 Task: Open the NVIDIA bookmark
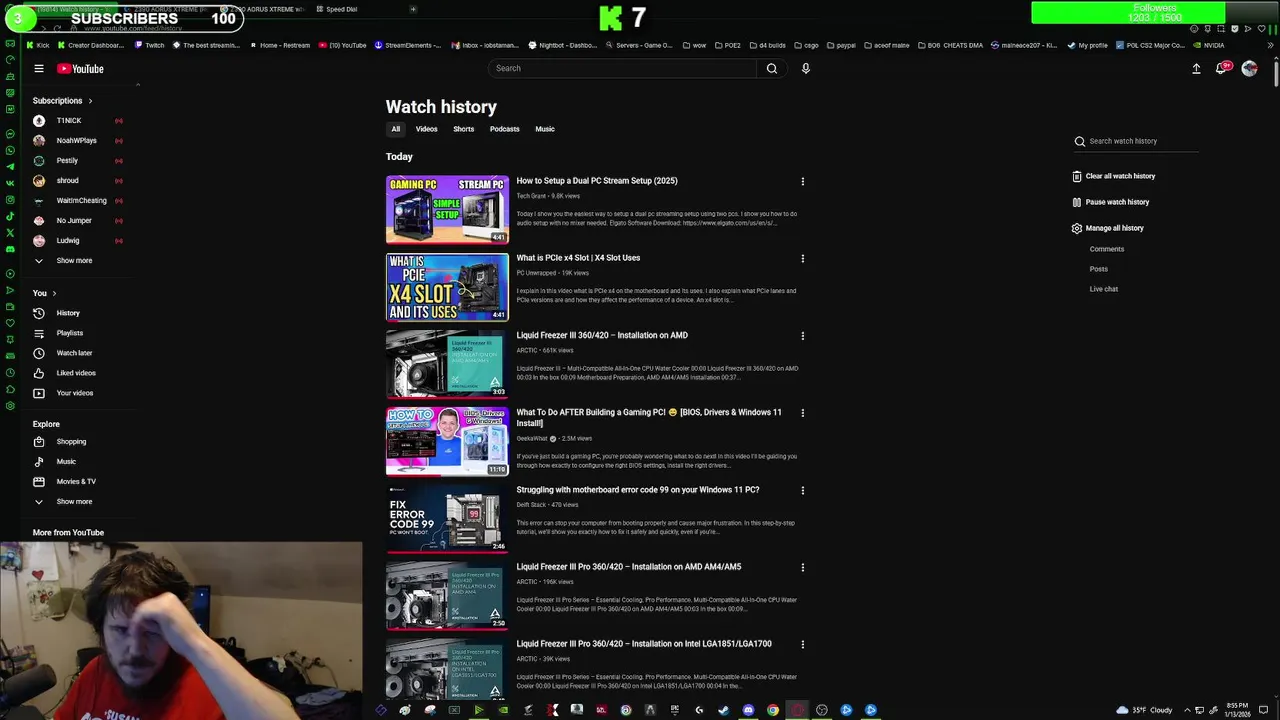coord(1209,45)
